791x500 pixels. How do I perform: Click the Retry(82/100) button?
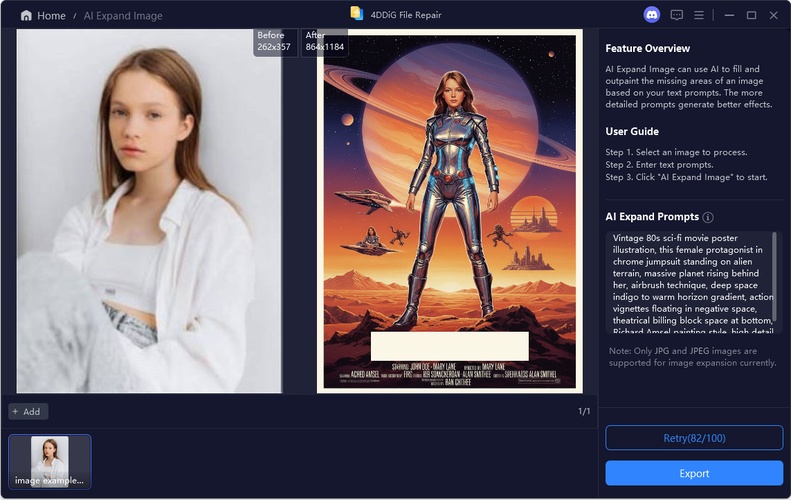(x=694, y=438)
